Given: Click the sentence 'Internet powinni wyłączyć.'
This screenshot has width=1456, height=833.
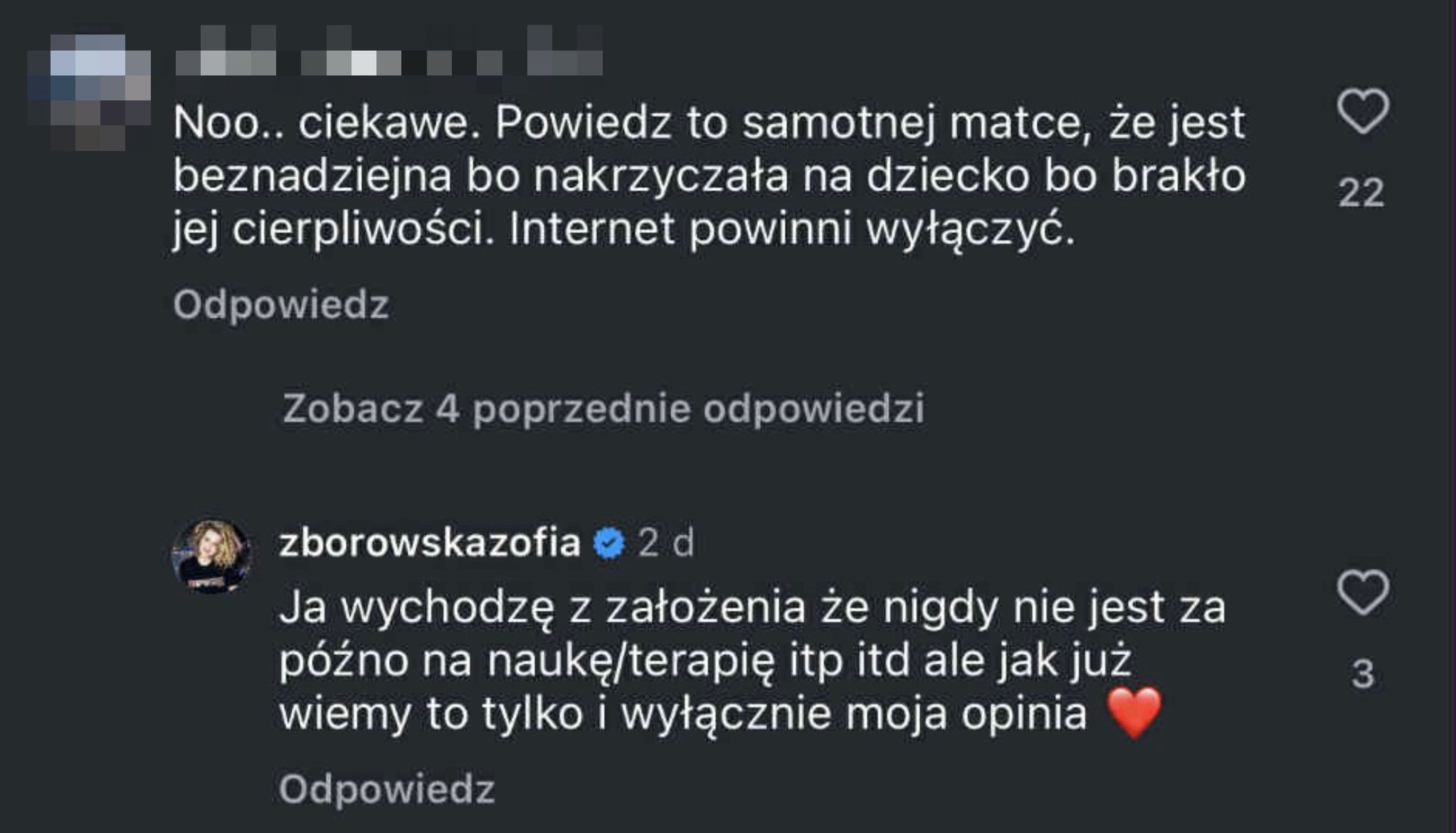Looking at the screenshot, I should pyautogui.click(x=791, y=230).
